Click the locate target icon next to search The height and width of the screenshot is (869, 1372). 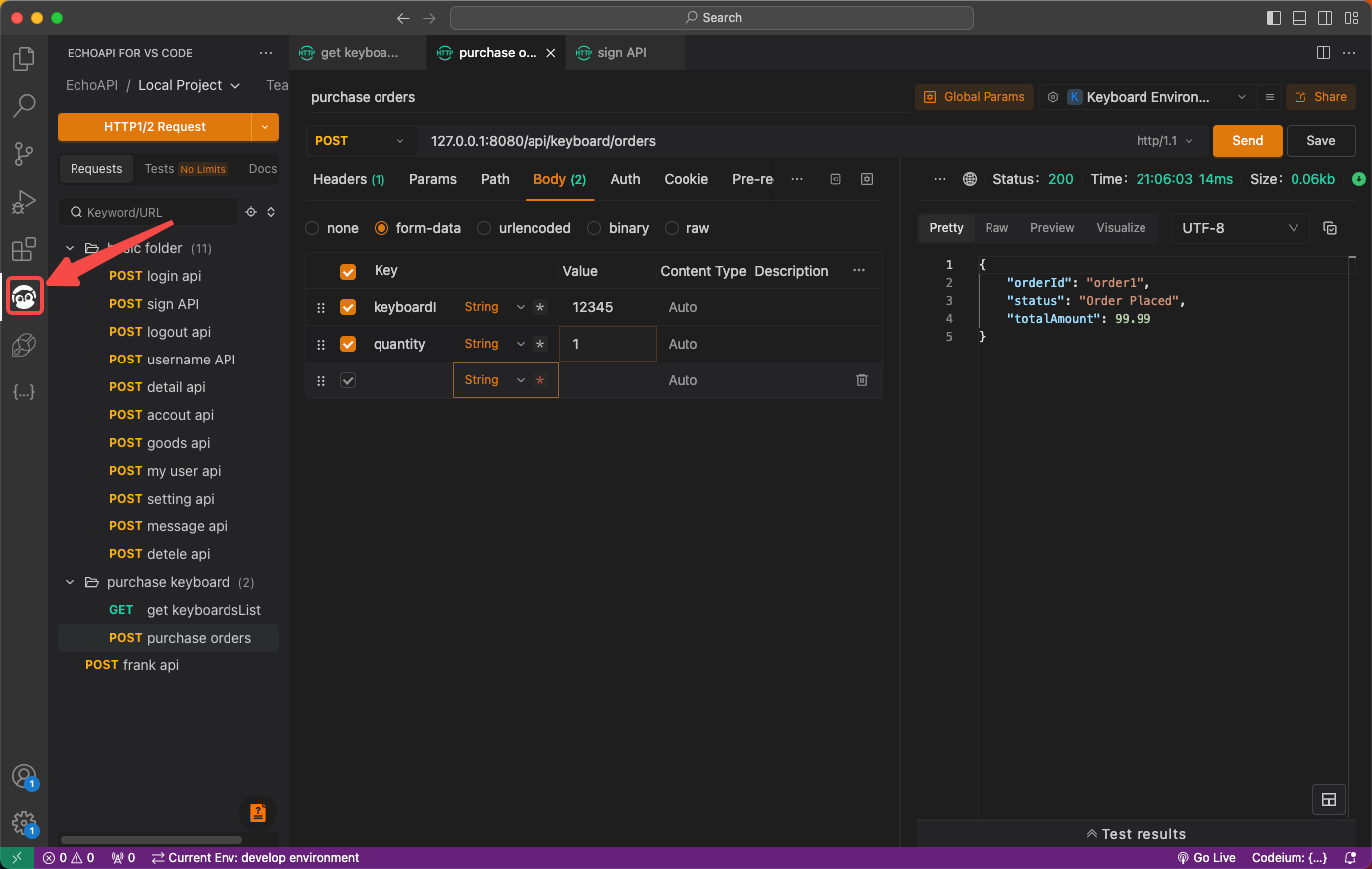click(x=251, y=212)
